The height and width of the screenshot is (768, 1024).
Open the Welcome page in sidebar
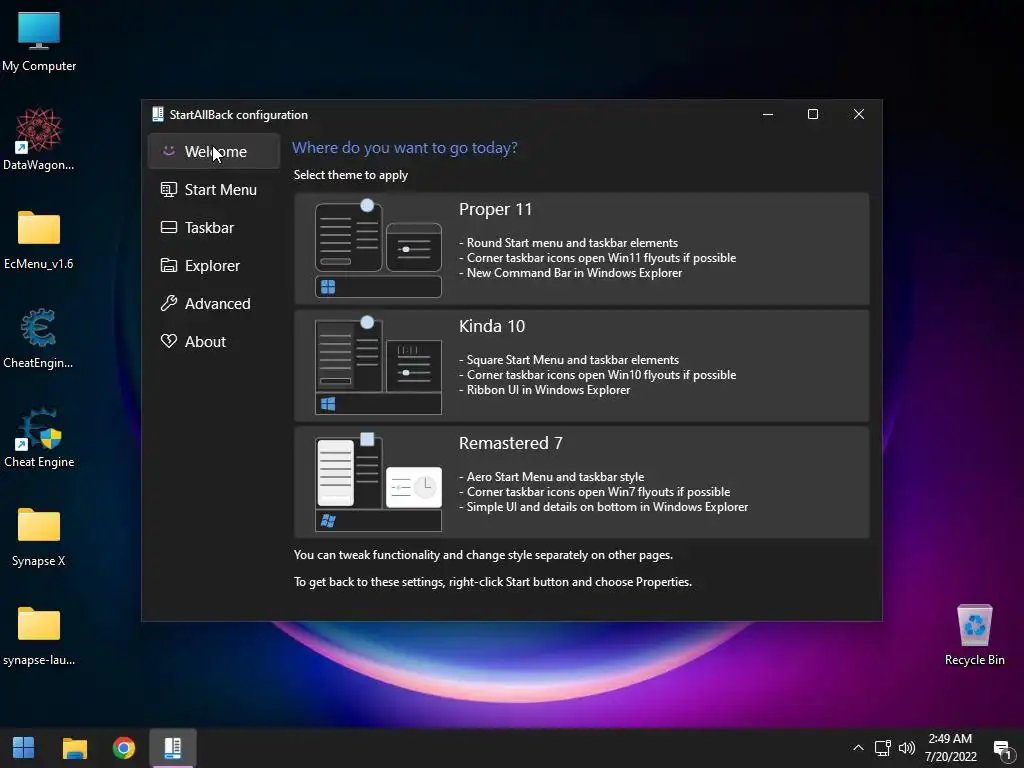pos(214,152)
